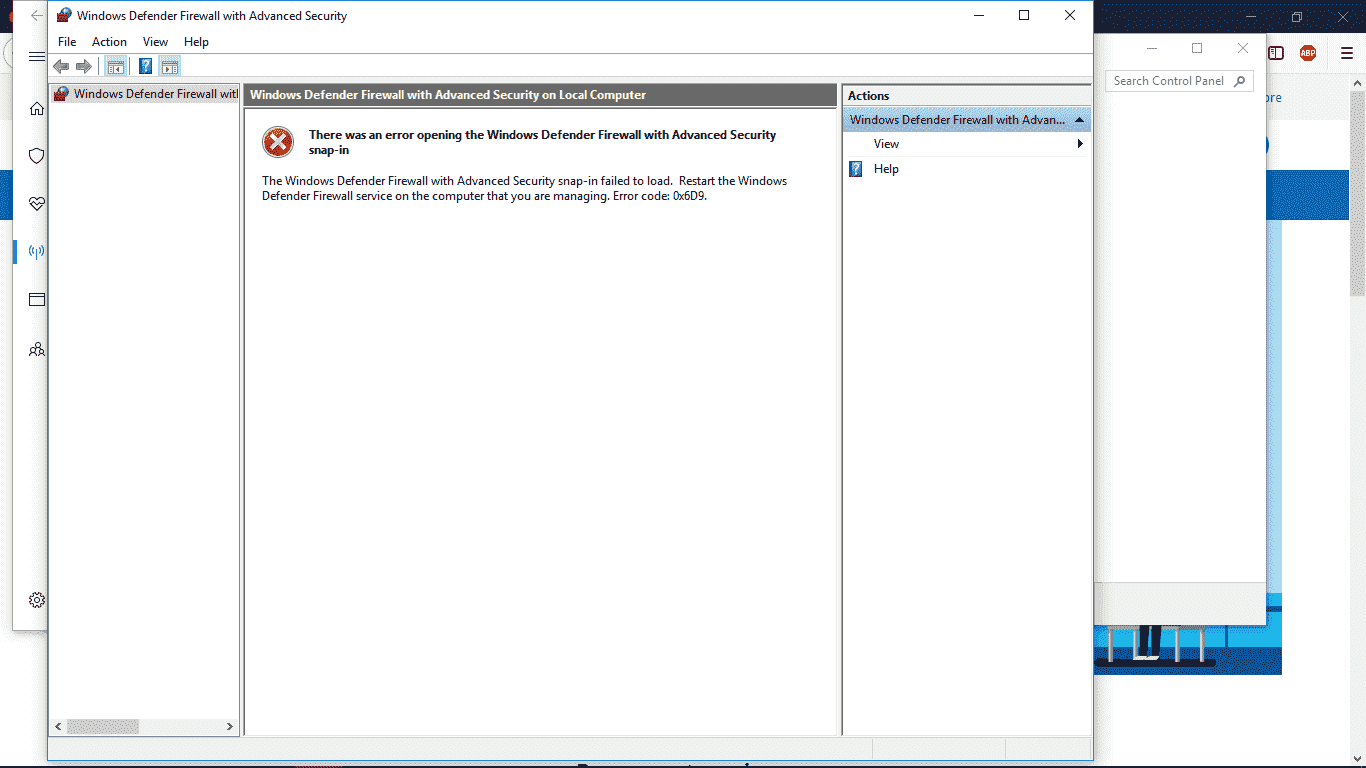Select Windows Defender Firewall in the console tree

144,93
